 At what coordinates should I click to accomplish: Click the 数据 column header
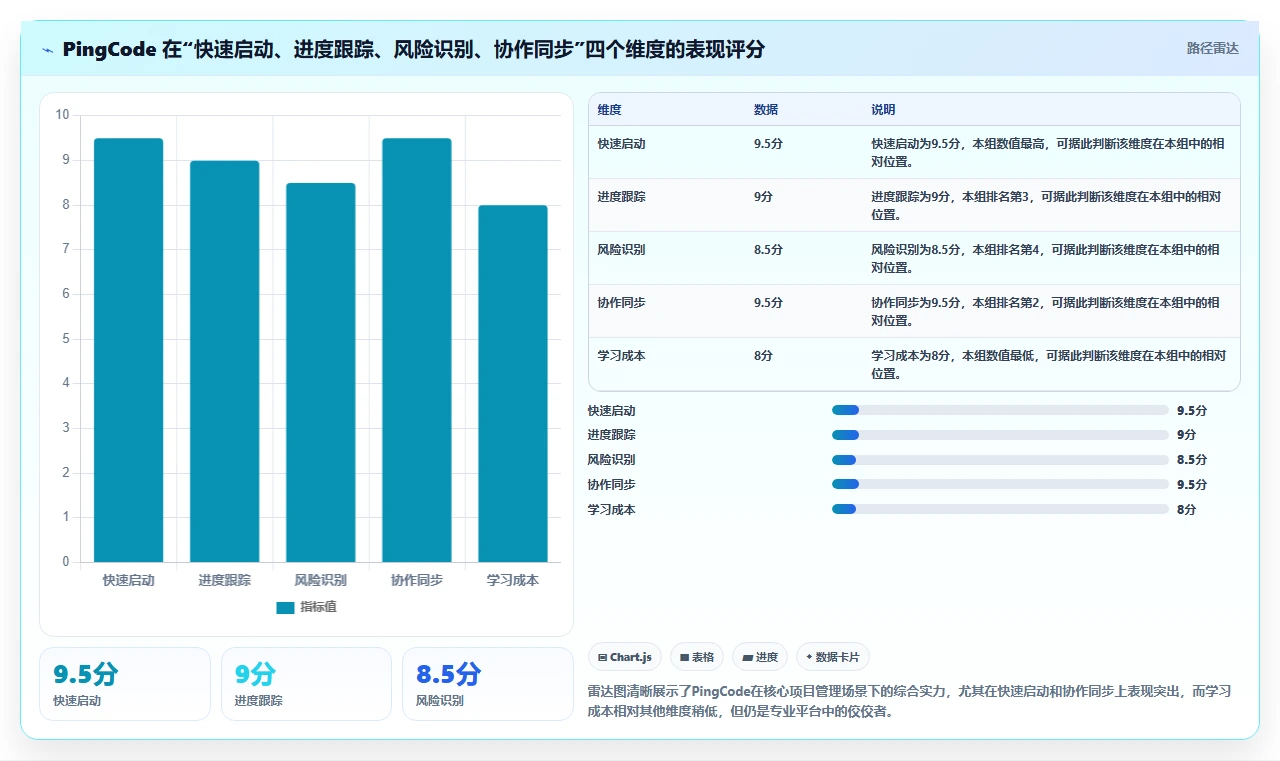(x=766, y=110)
